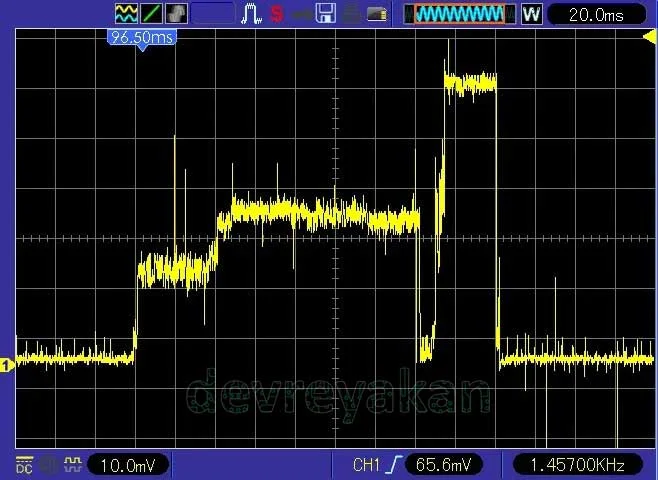This screenshot has width=658, height=480.
Task: Click the rising edge trigger slope icon
Action: (x=394, y=464)
